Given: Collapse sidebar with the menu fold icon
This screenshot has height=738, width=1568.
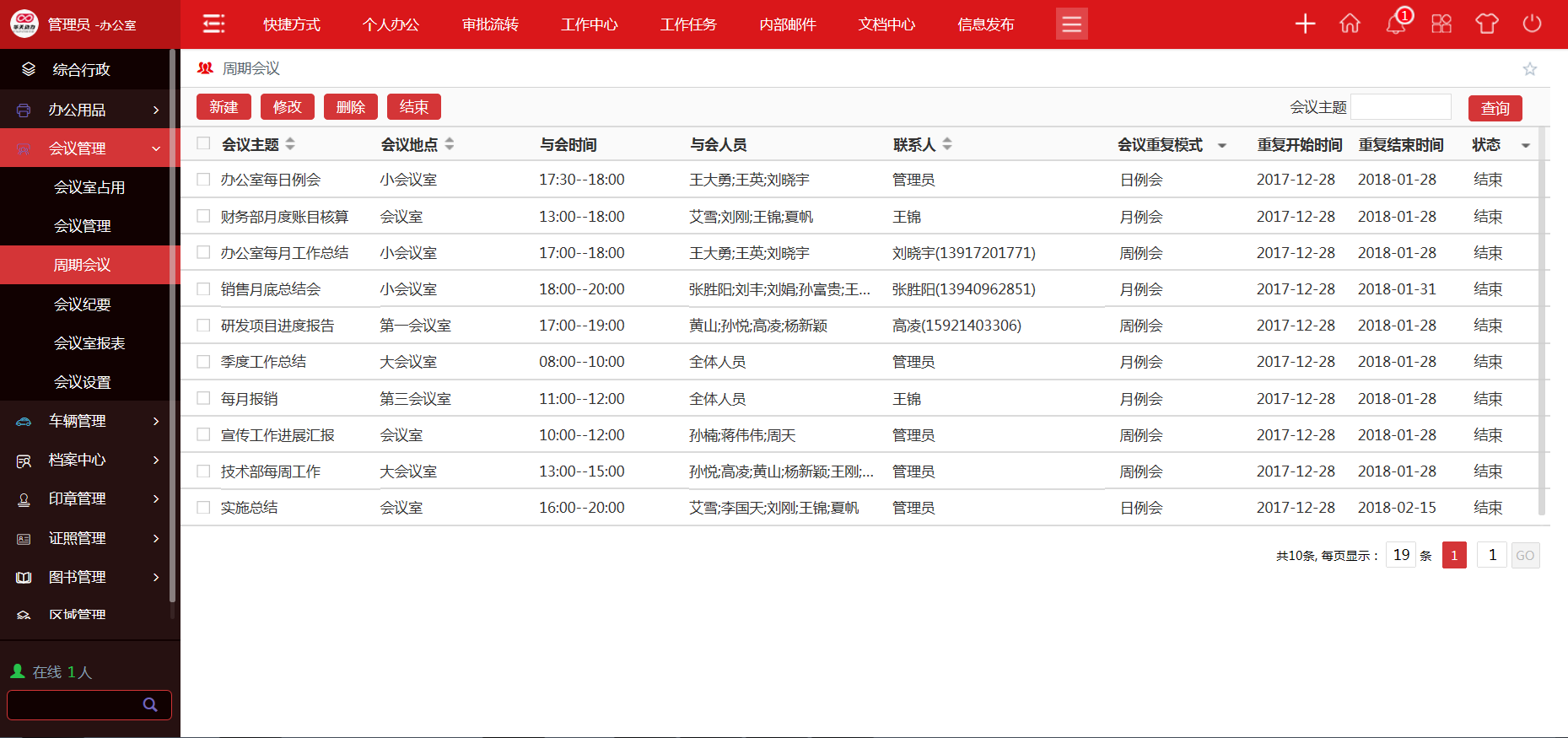Looking at the screenshot, I should [x=214, y=24].
